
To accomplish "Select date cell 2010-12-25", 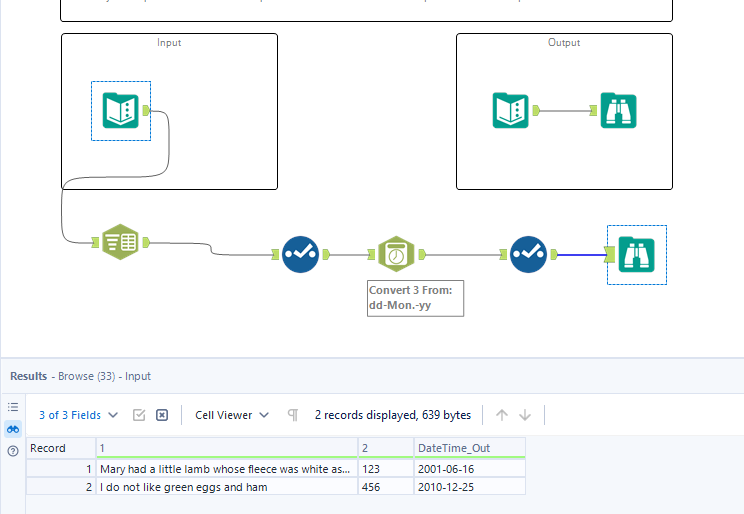I will point(470,487).
